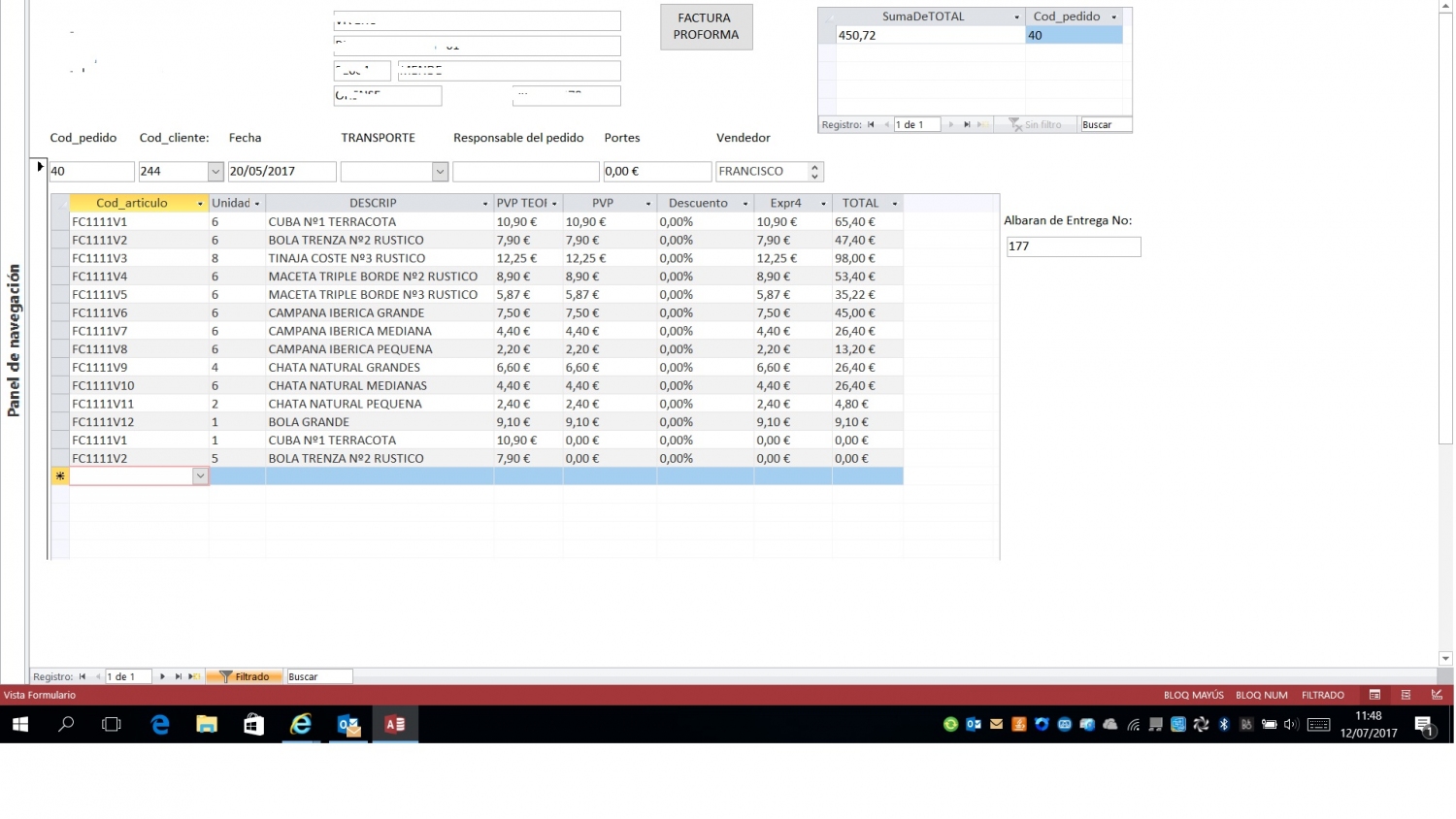Screen dimensions: 1456x819
Task: Click the subform Buscar search box
Action: tap(1107, 124)
